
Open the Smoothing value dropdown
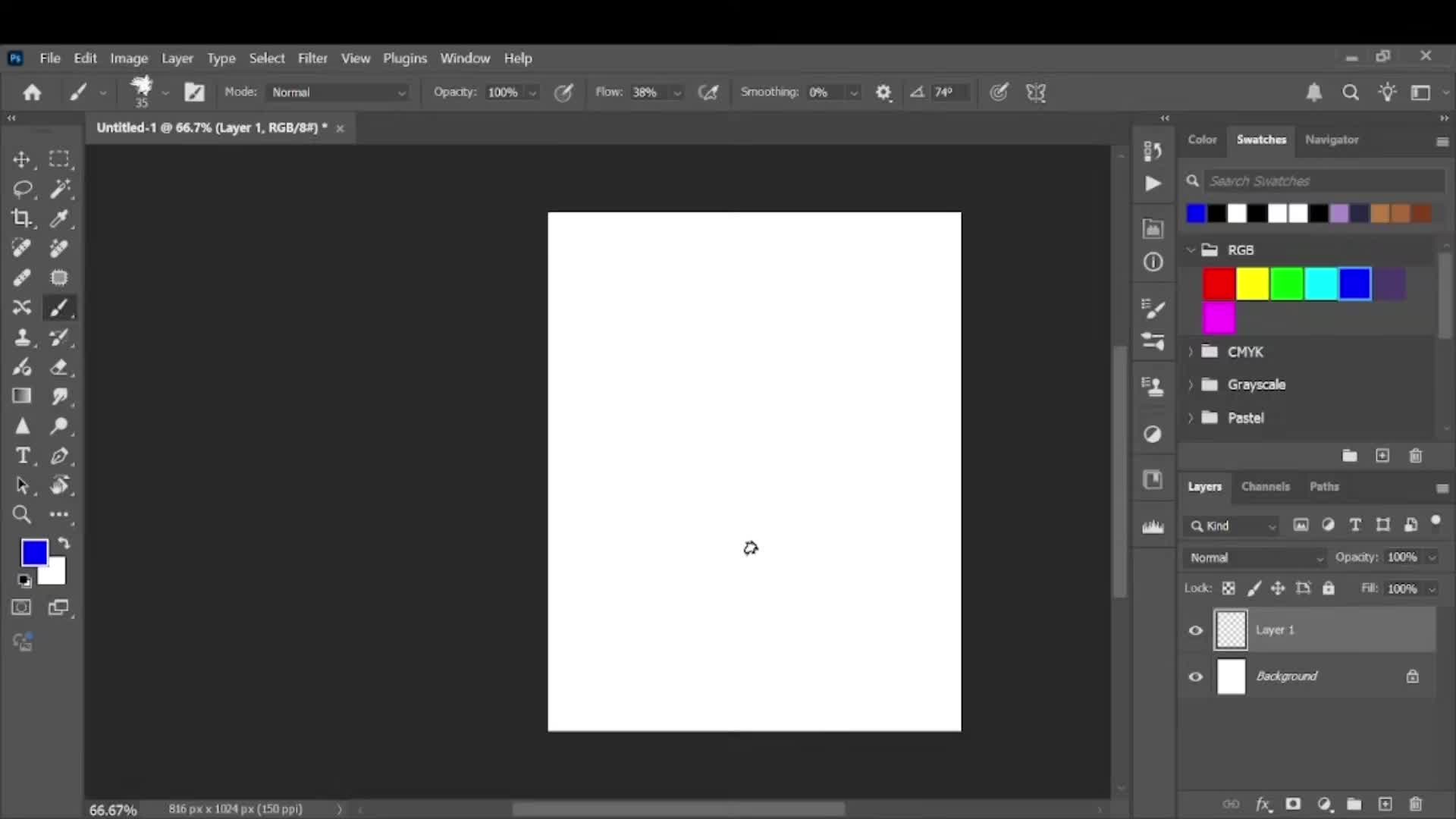(854, 93)
